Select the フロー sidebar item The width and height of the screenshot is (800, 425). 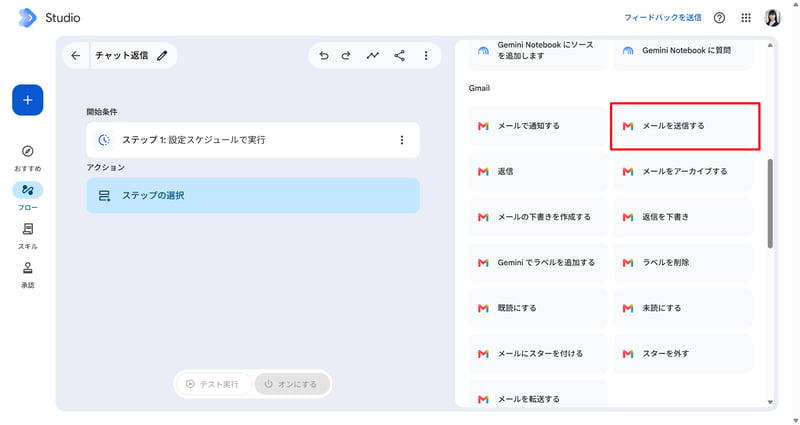pyautogui.click(x=28, y=196)
